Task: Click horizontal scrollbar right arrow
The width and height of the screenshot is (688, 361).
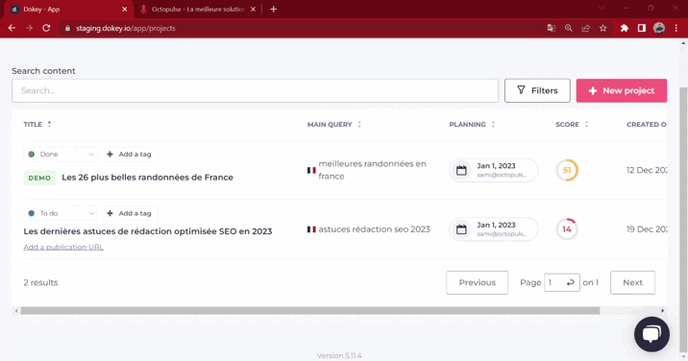Action: (663, 311)
